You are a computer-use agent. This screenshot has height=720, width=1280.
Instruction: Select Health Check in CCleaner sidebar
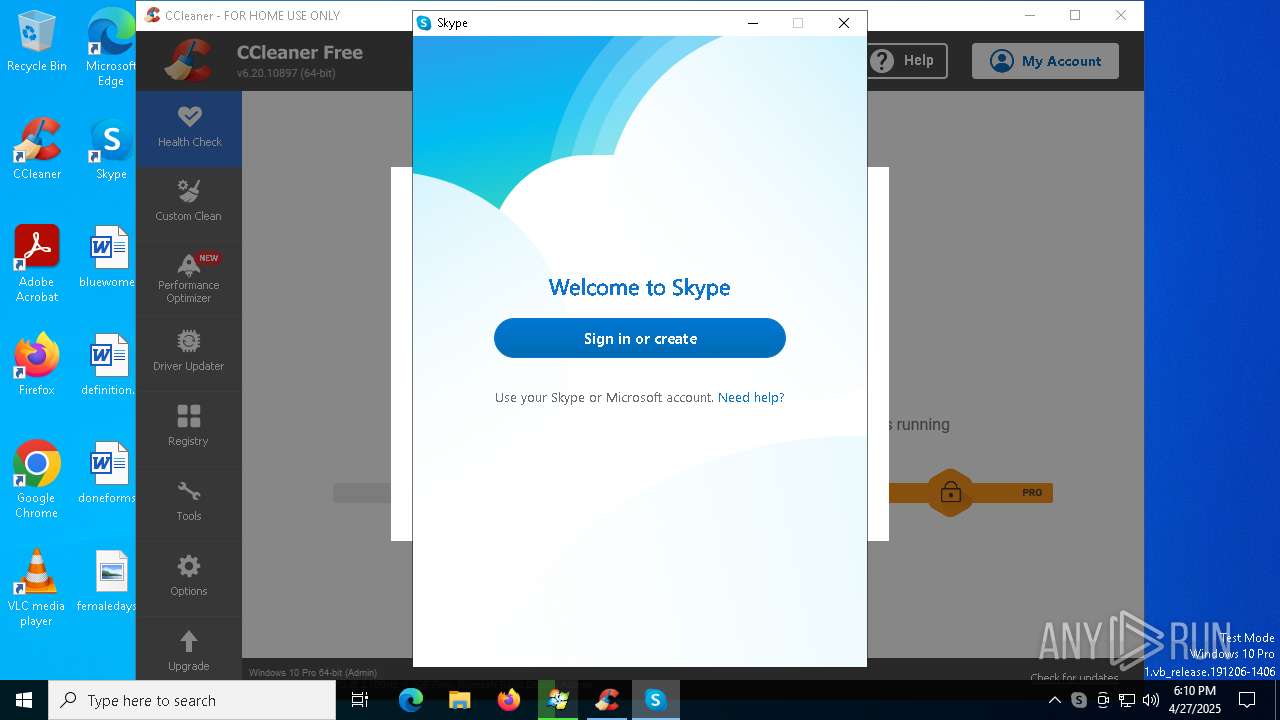point(189,128)
